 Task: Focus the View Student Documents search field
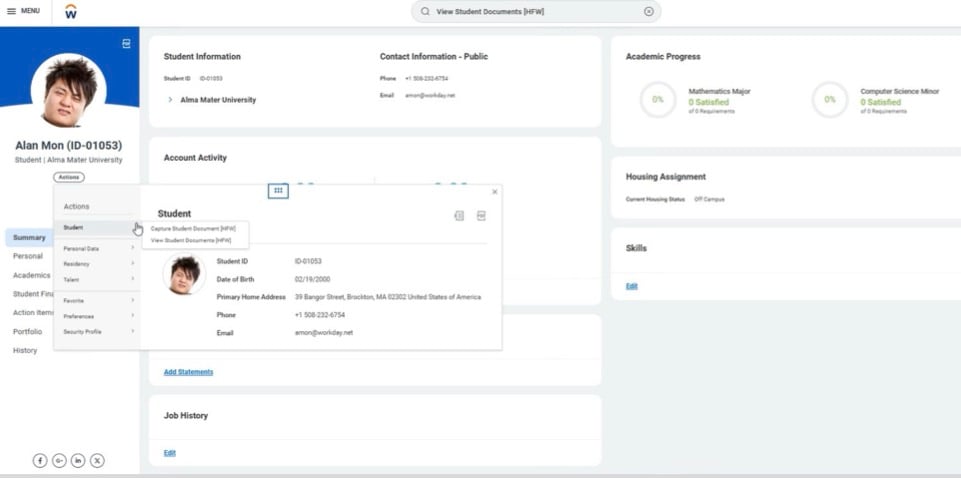click(536, 12)
